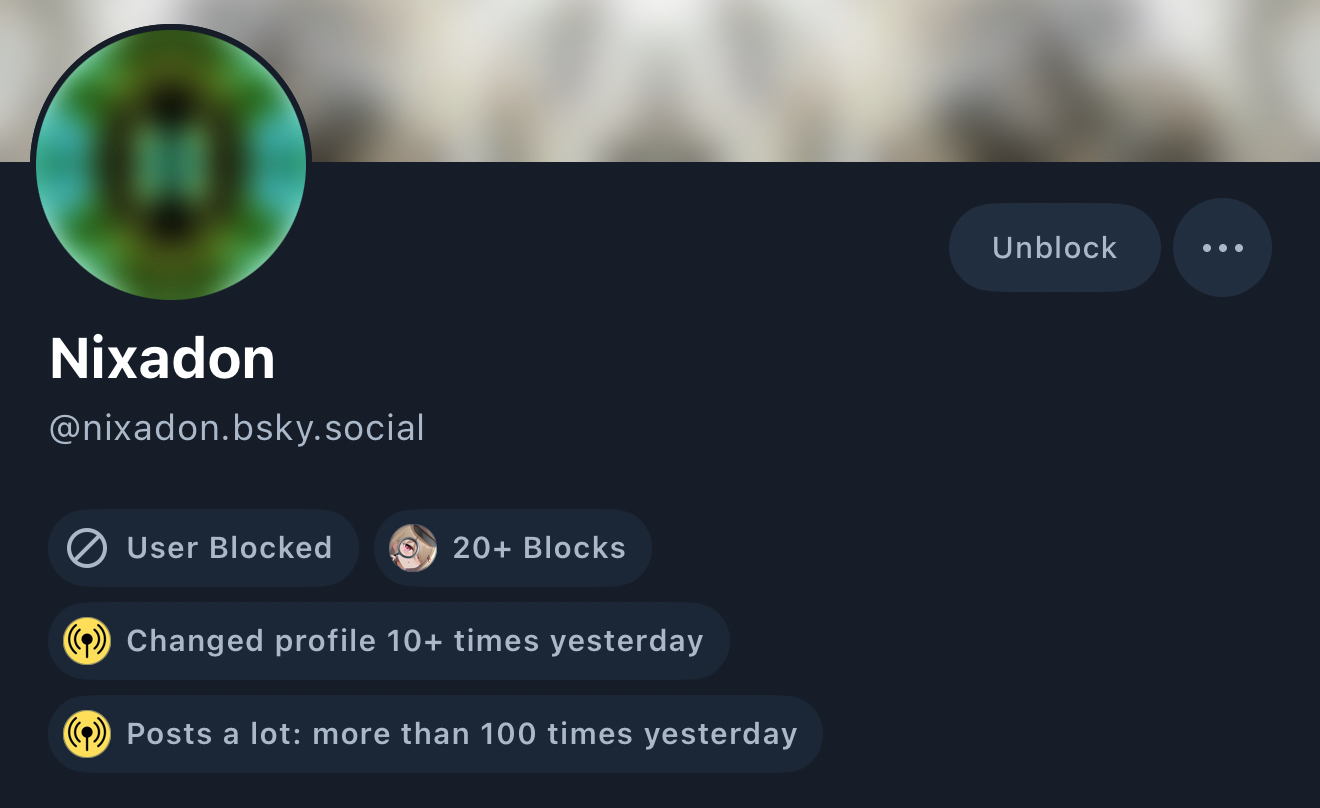1320x808 pixels.
Task: Click the labeler avatar on 20+ Blocks
Action: coord(413,548)
